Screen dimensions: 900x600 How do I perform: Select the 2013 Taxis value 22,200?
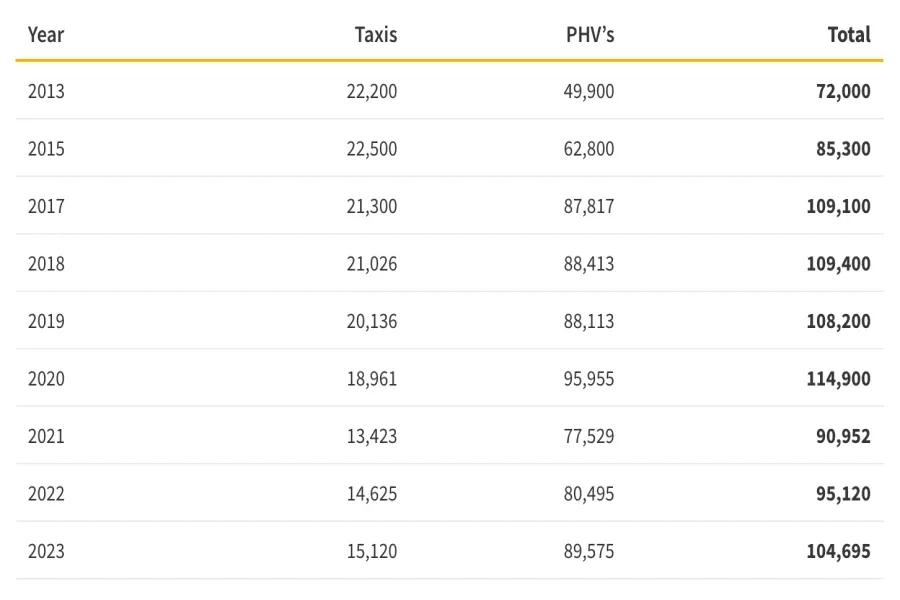(372, 92)
